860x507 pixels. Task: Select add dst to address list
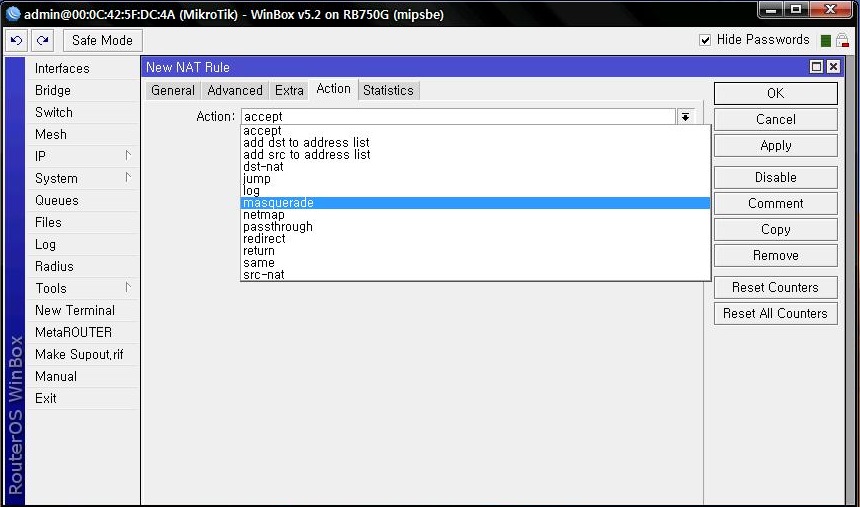click(x=476, y=143)
